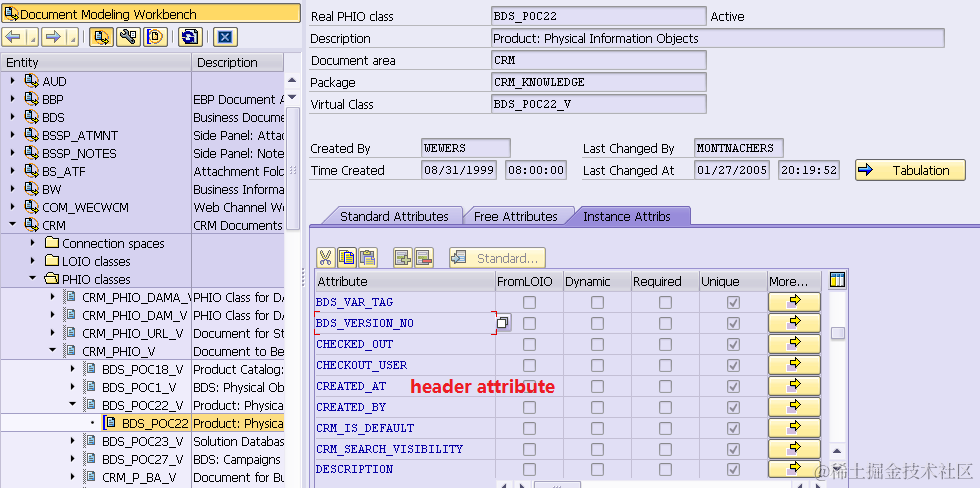Viewport: 980px width, 488px height.
Task: Click the More... column header
Action: coord(795,281)
